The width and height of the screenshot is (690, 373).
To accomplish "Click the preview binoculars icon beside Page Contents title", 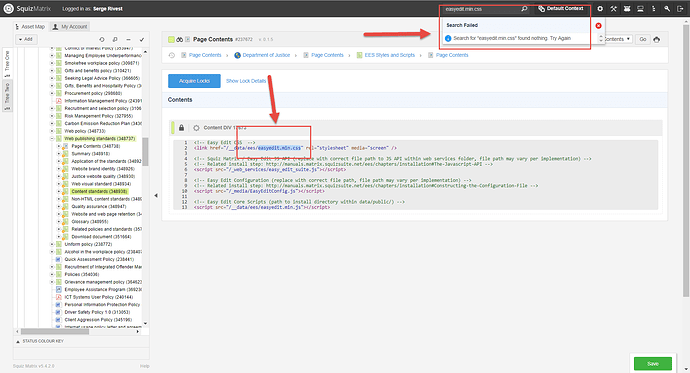I will 180,40.
